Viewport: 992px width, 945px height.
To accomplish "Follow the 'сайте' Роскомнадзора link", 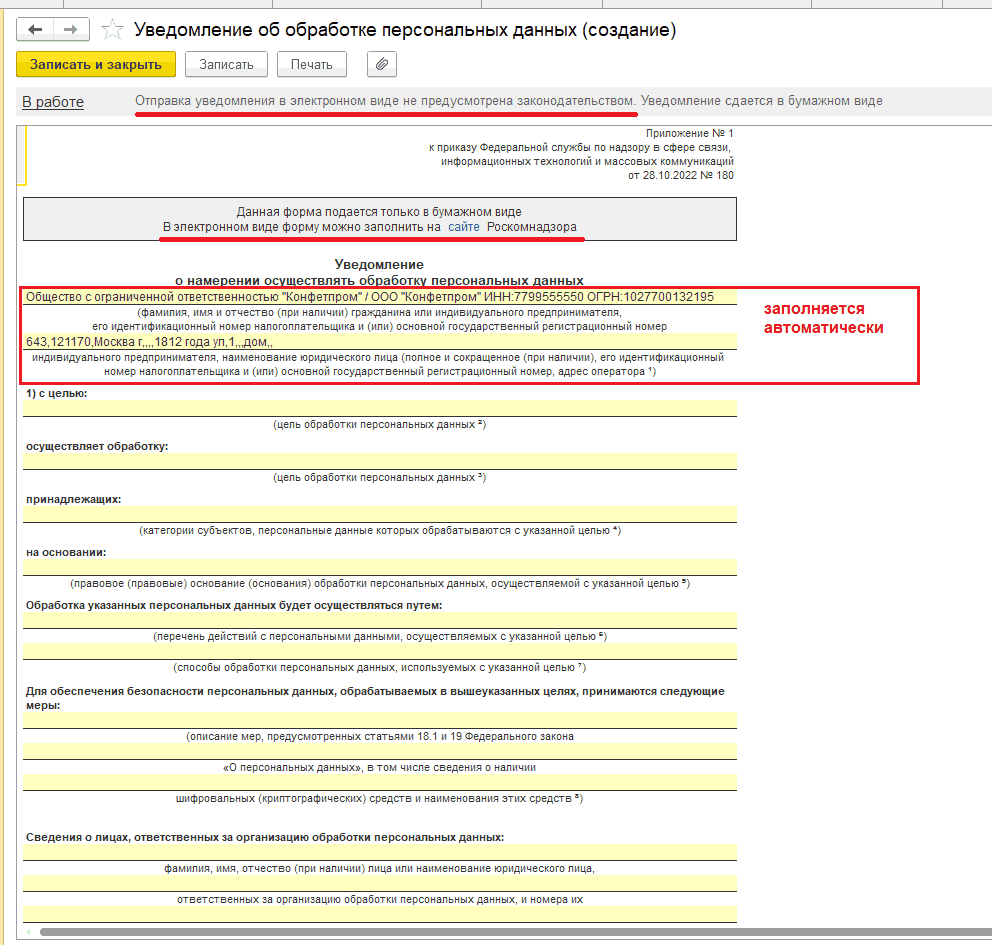I will coord(463,227).
